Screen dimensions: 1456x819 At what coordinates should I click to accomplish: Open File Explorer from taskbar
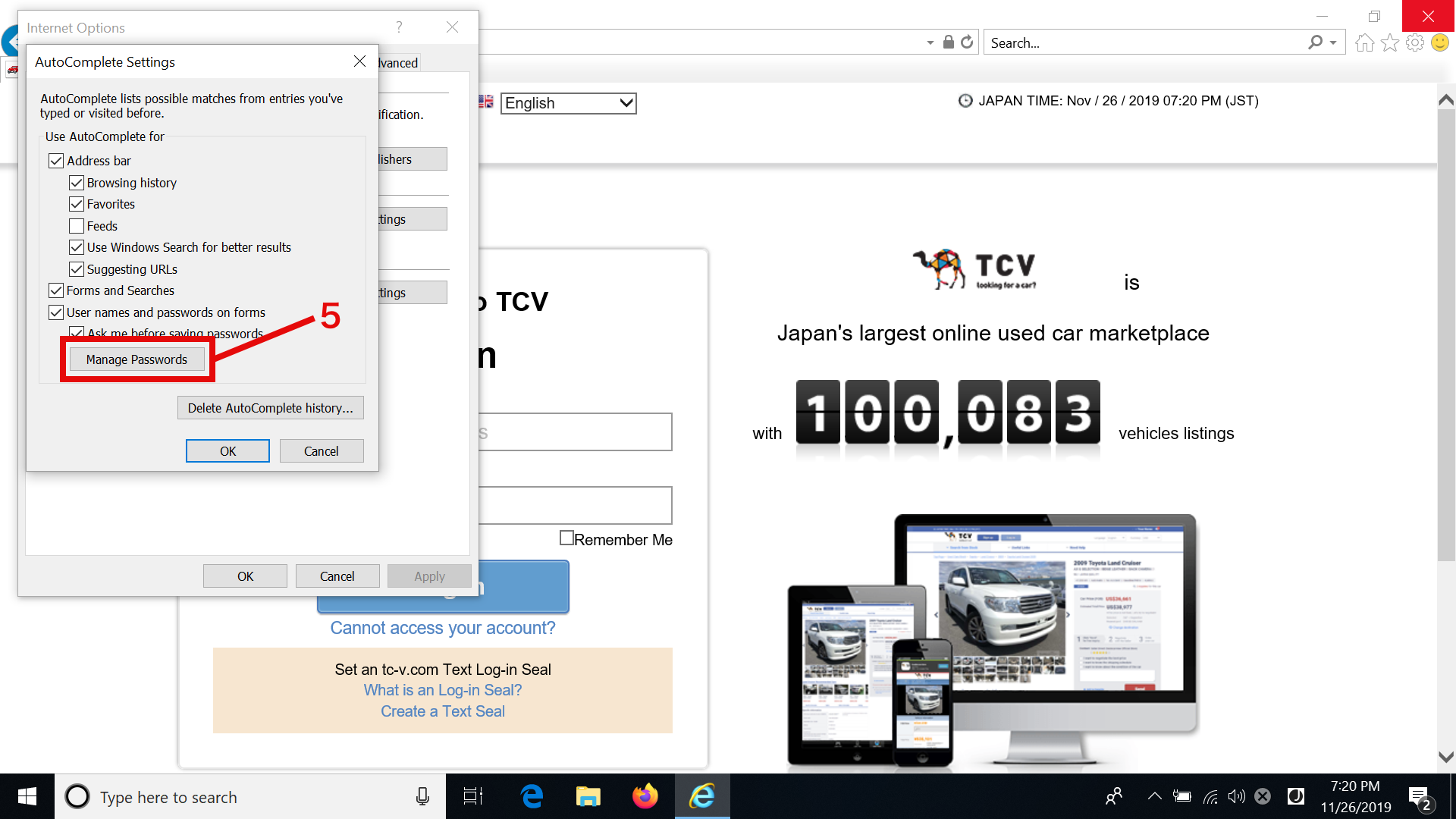[x=588, y=796]
